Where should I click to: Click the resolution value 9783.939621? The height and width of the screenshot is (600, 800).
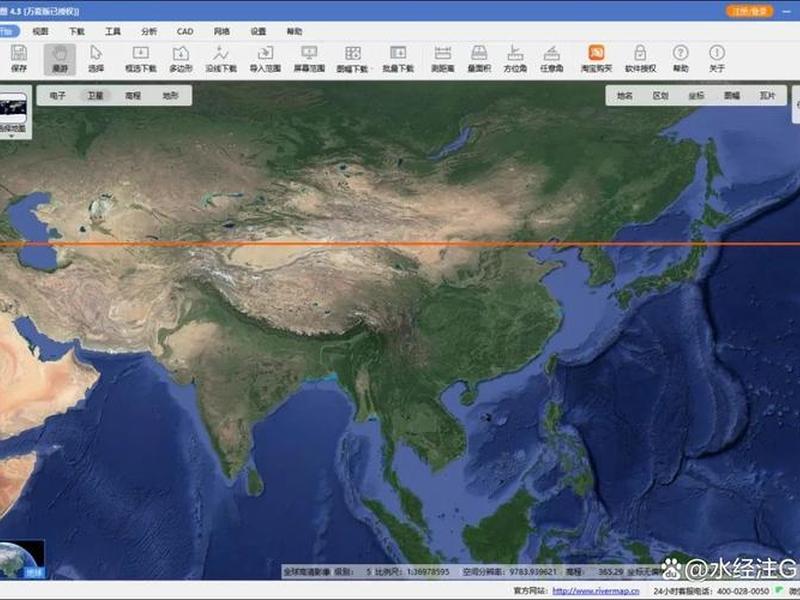click(533, 572)
